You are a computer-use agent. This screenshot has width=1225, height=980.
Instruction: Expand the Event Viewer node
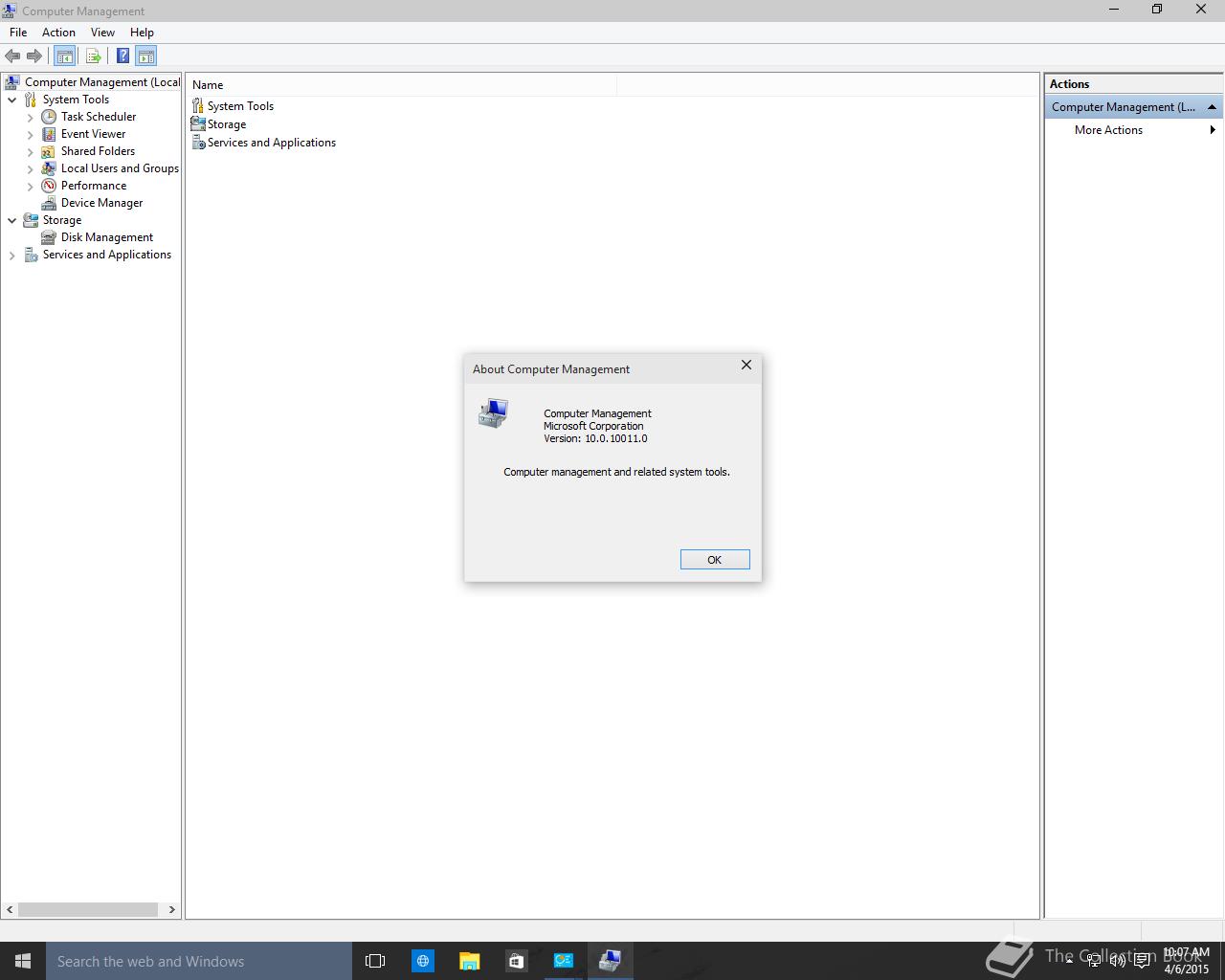click(x=31, y=135)
